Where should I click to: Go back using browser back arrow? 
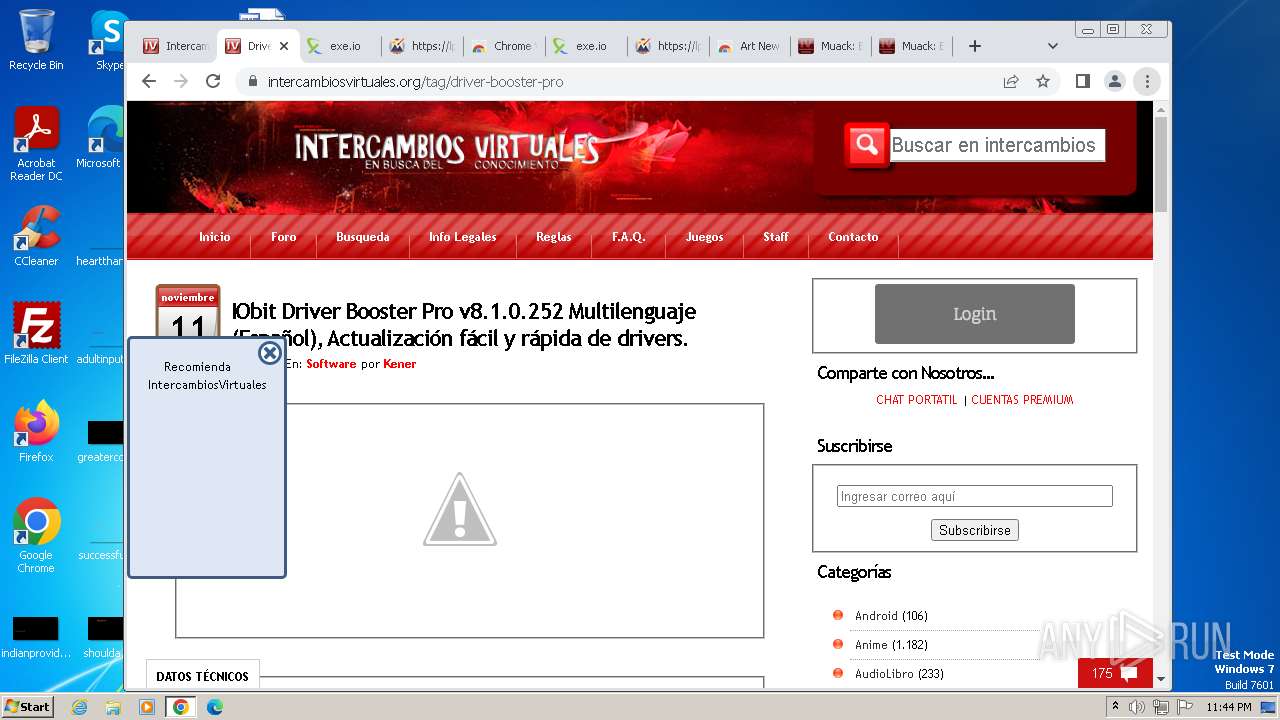(149, 81)
